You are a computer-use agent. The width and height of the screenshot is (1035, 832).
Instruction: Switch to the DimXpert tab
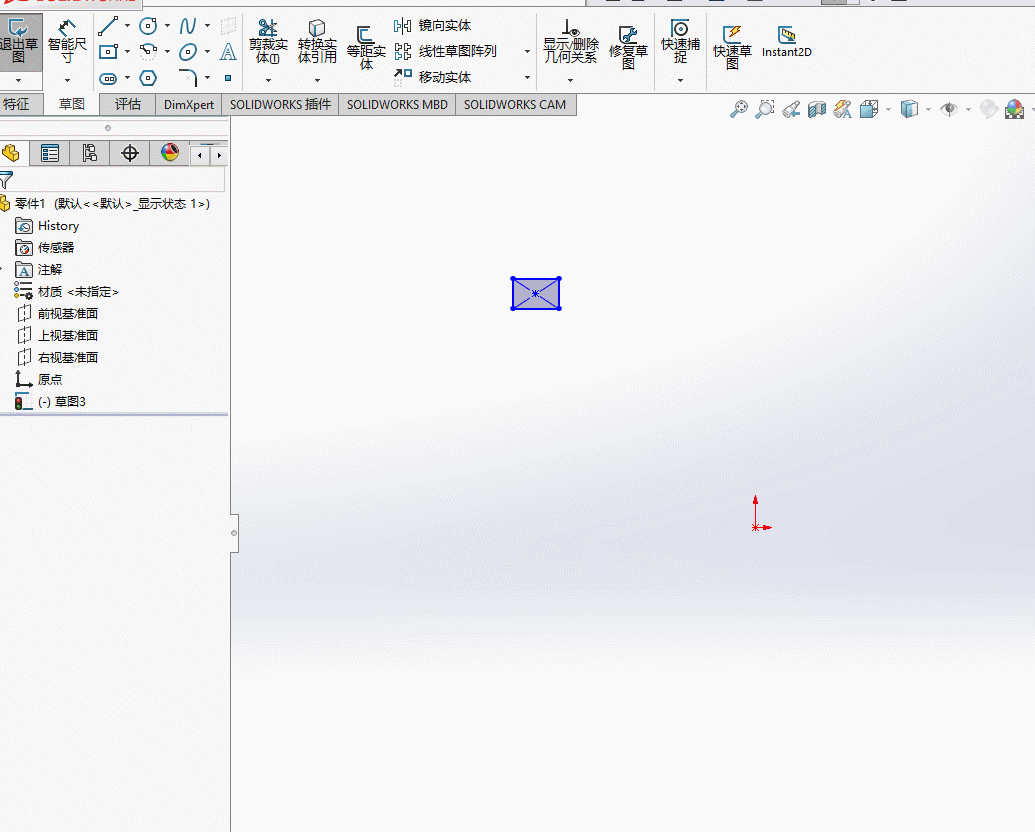(189, 104)
